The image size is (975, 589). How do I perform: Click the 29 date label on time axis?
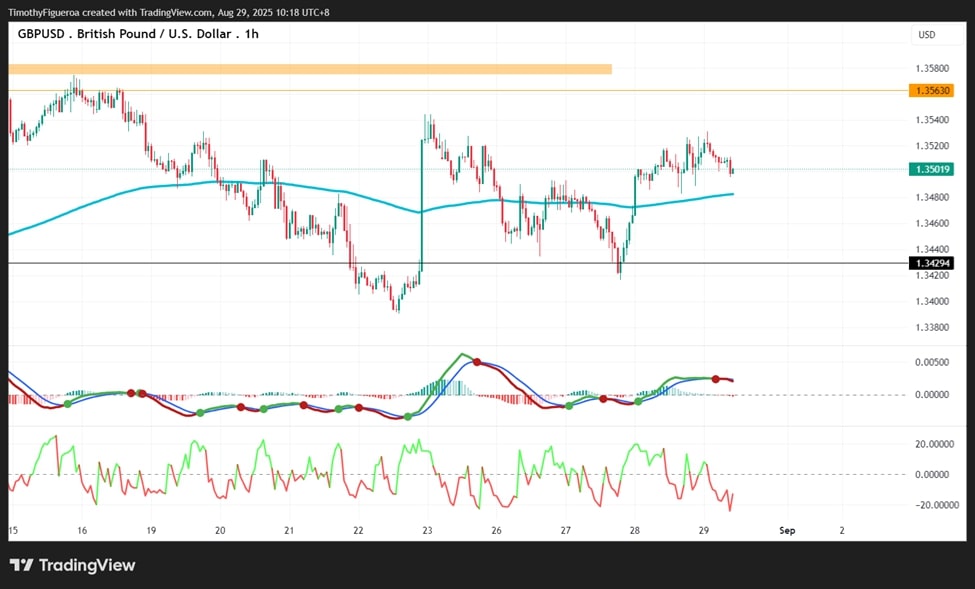703,531
